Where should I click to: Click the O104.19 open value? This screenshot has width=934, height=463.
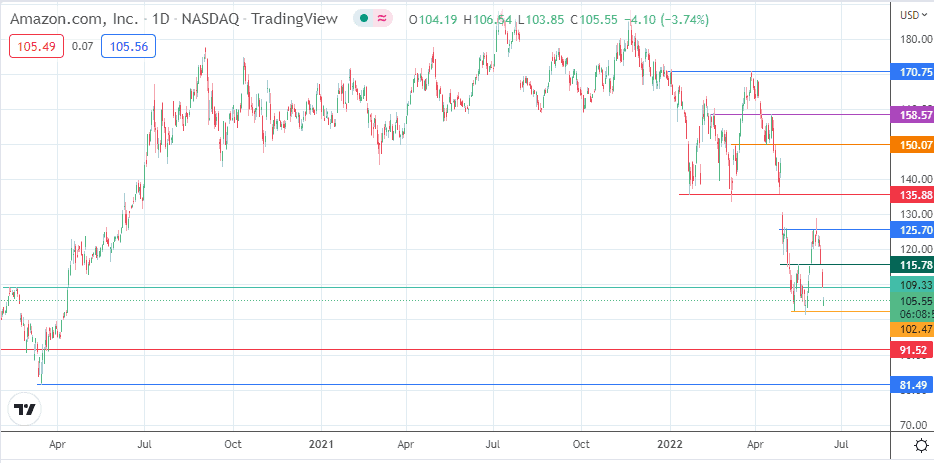432,20
